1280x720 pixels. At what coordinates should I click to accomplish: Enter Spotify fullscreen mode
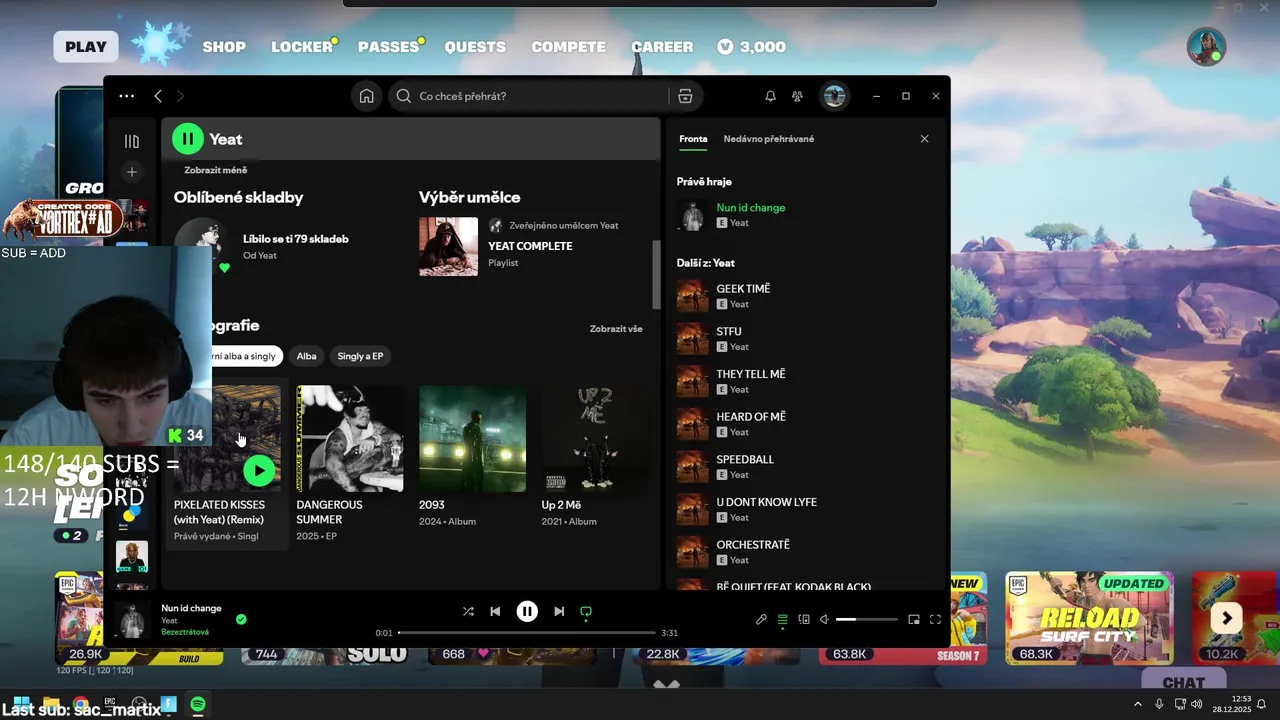tap(935, 619)
